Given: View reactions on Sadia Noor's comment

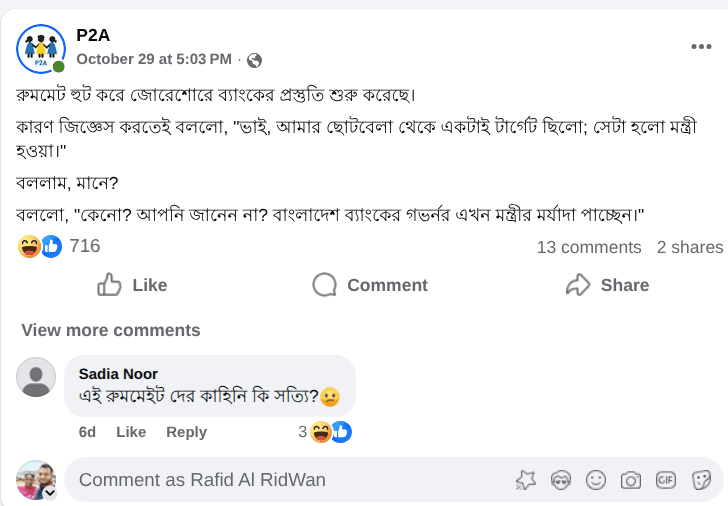Looking at the screenshot, I should pyautogui.click(x=326, y=432).
